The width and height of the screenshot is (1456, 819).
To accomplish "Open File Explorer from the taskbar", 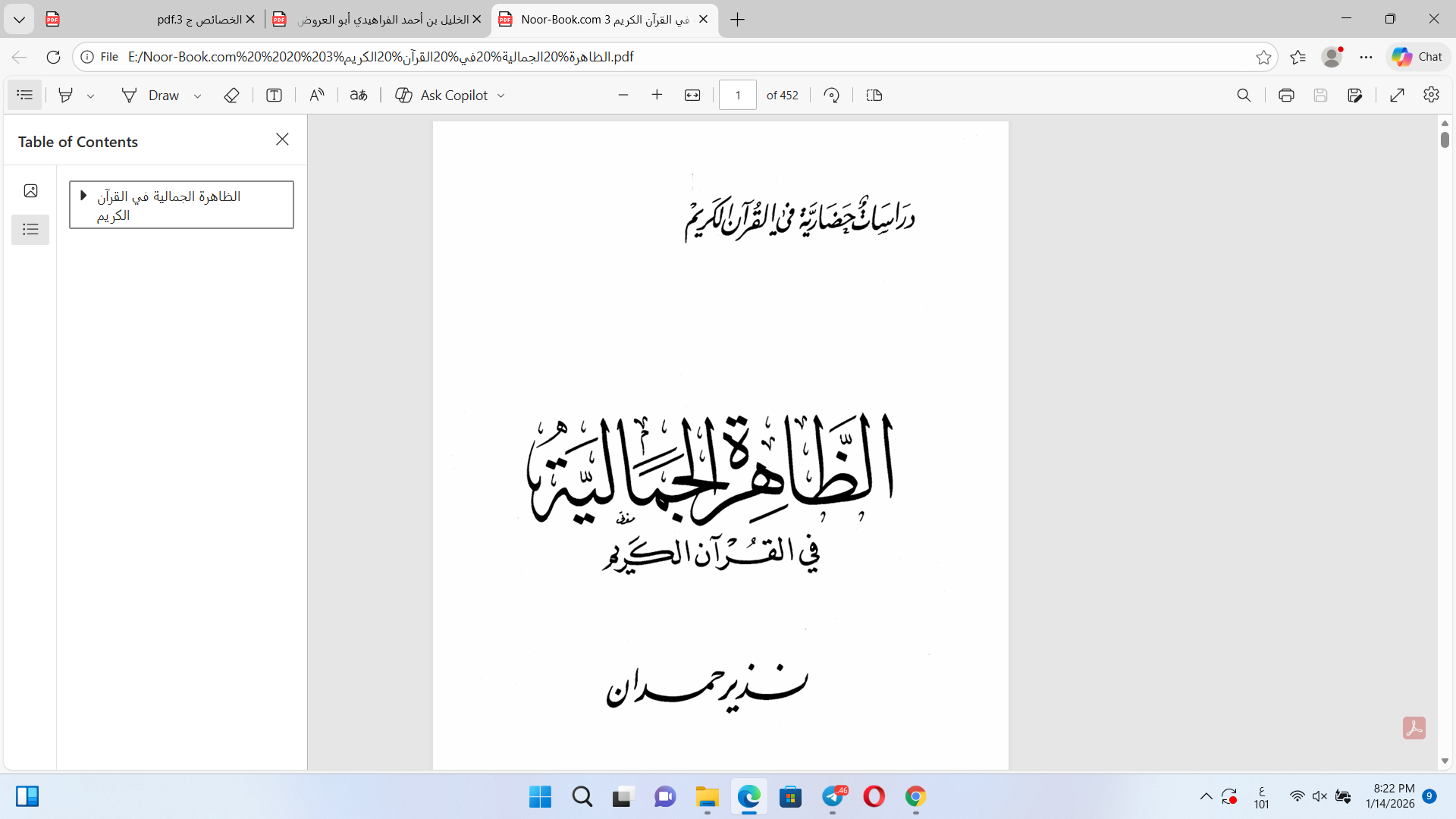I will 707,796.
